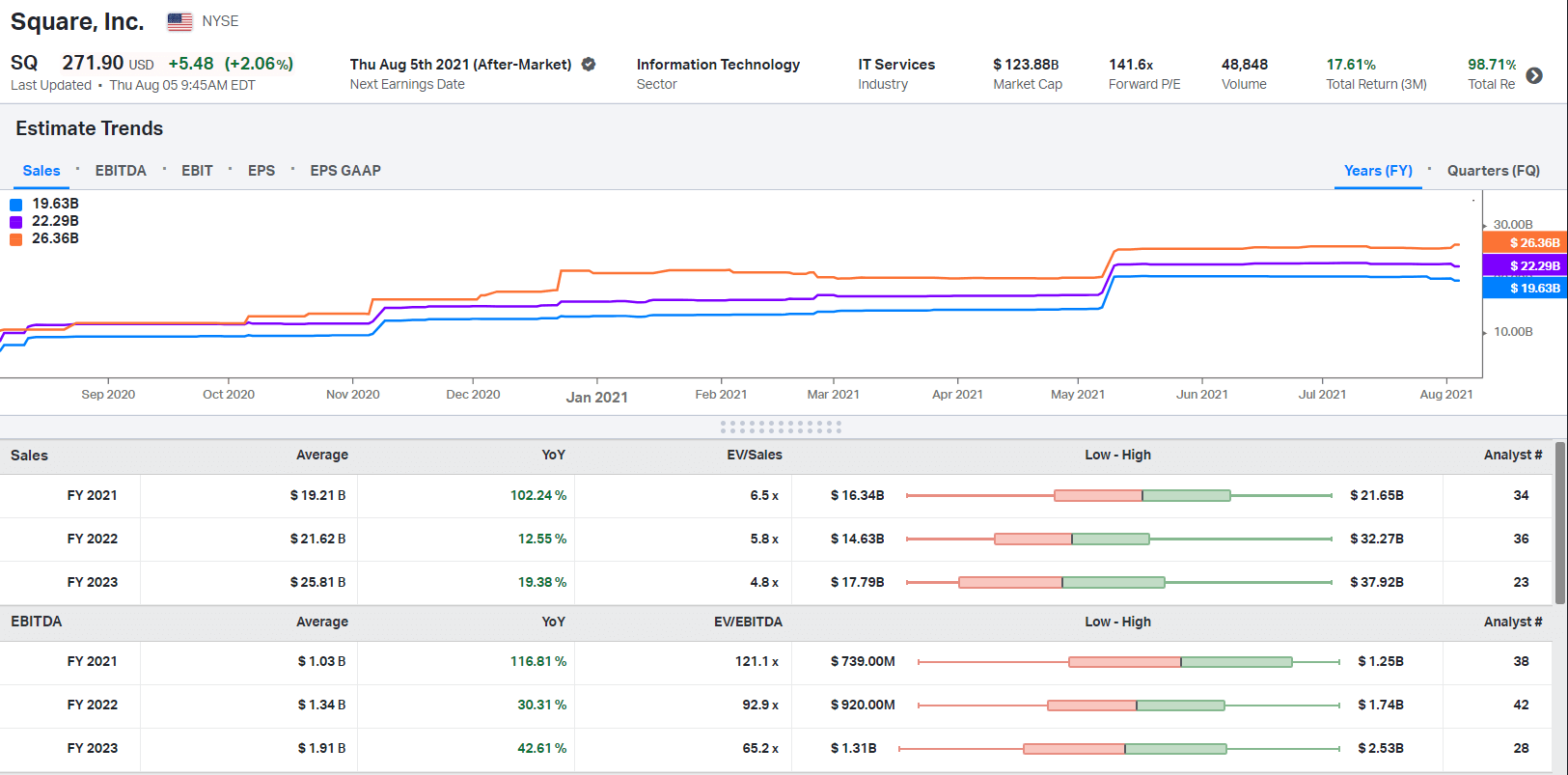Click the EV/EBITDA column header
This screenshot has height=775, width=1568.
coord(748,622)
